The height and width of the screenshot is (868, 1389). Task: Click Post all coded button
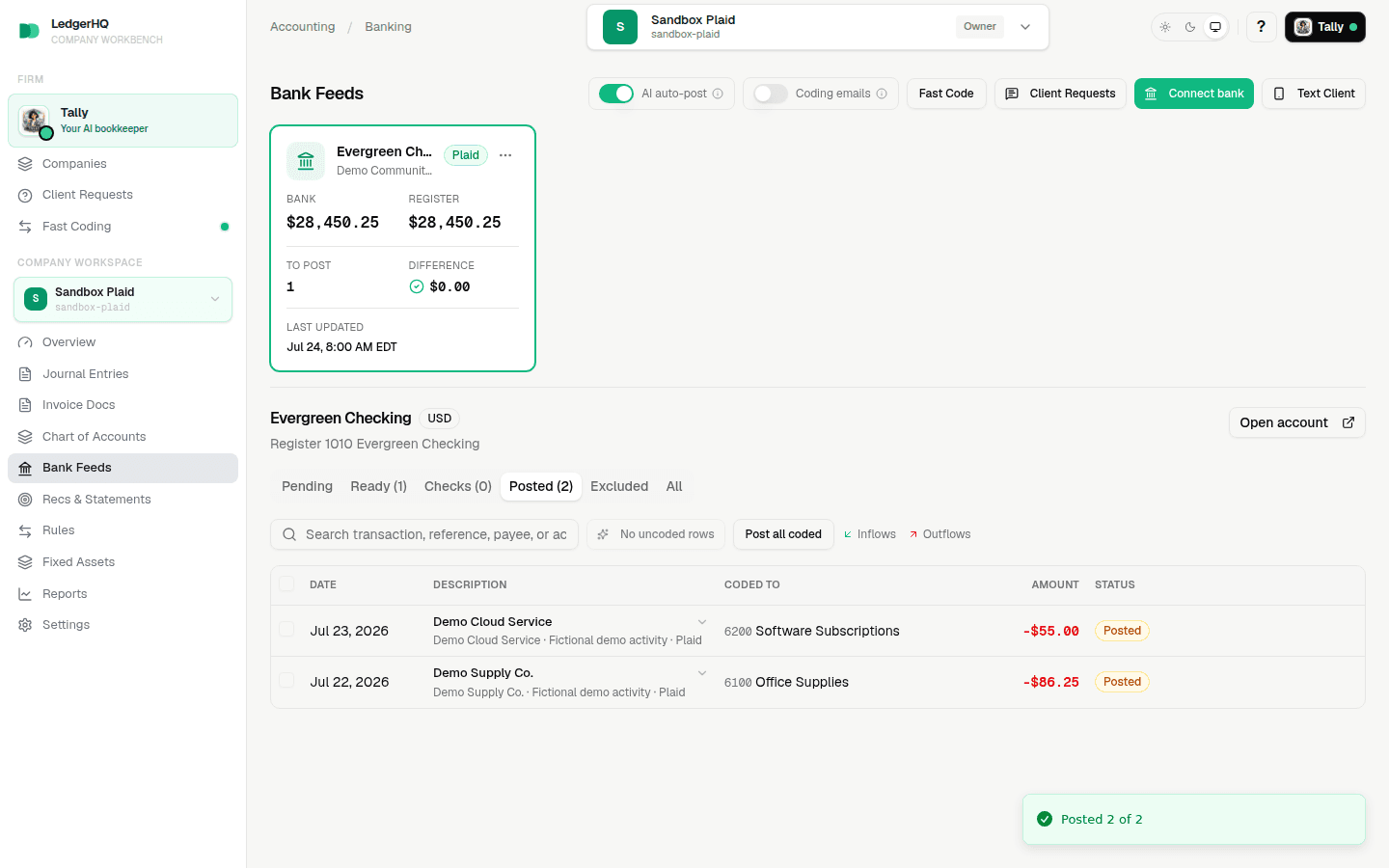point(783,534)
